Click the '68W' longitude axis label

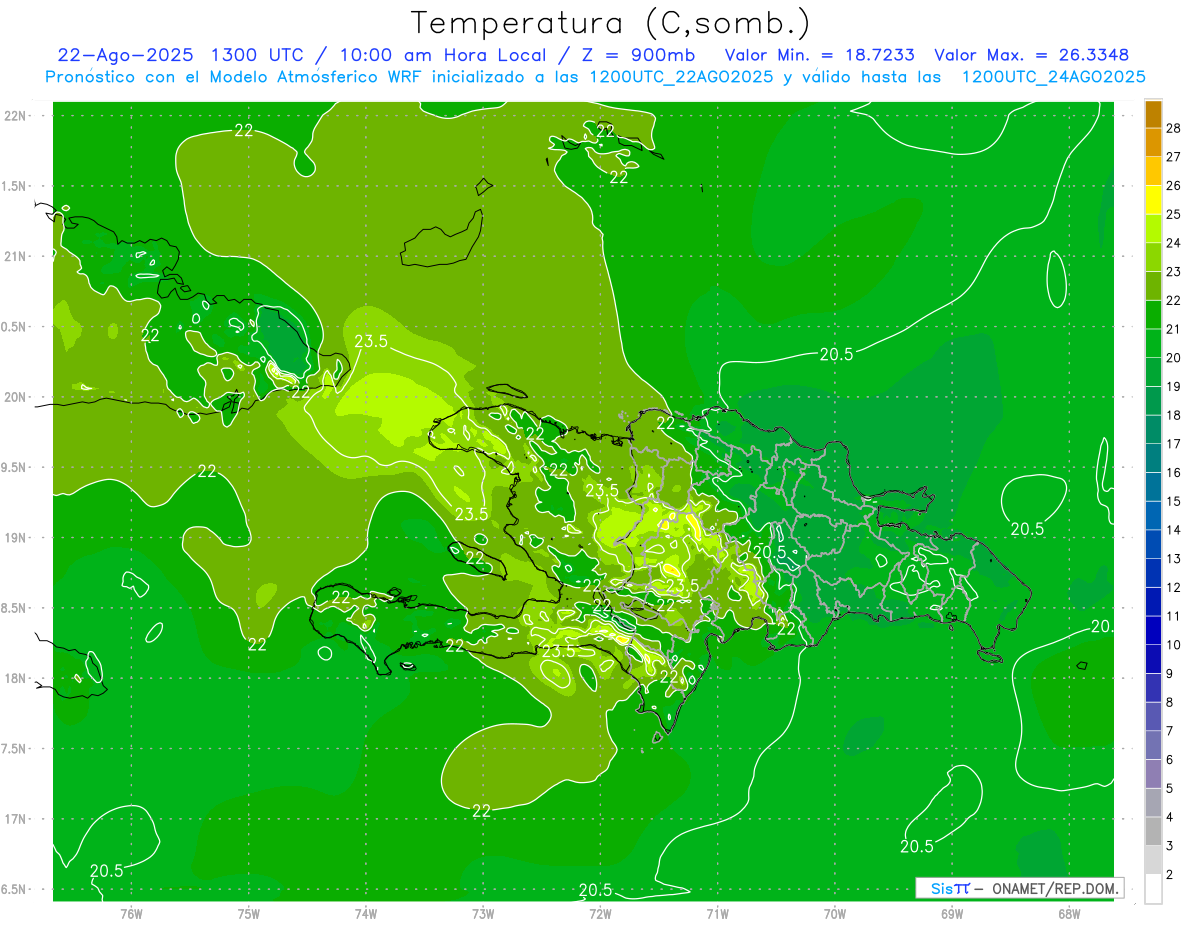1069,914
